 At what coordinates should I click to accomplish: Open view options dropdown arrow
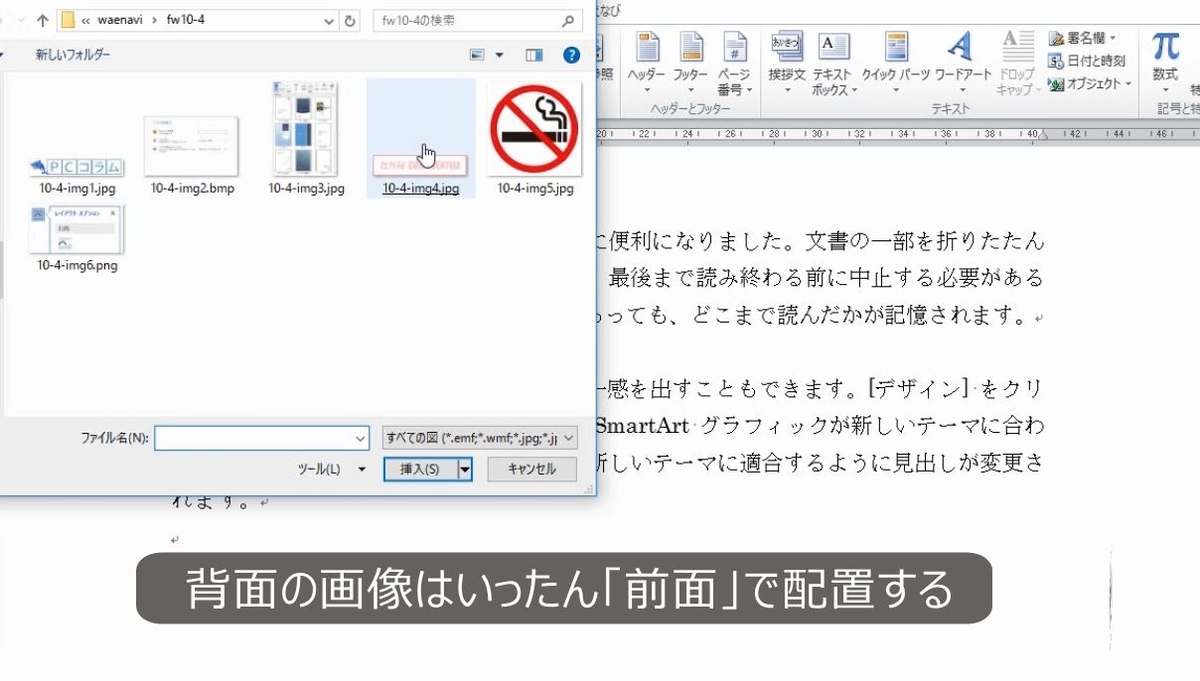[x=499, y=55]
